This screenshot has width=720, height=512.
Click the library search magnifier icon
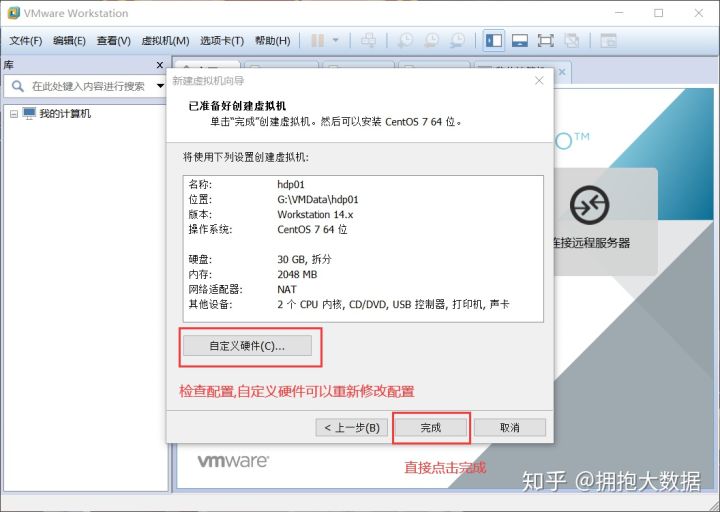17,86
